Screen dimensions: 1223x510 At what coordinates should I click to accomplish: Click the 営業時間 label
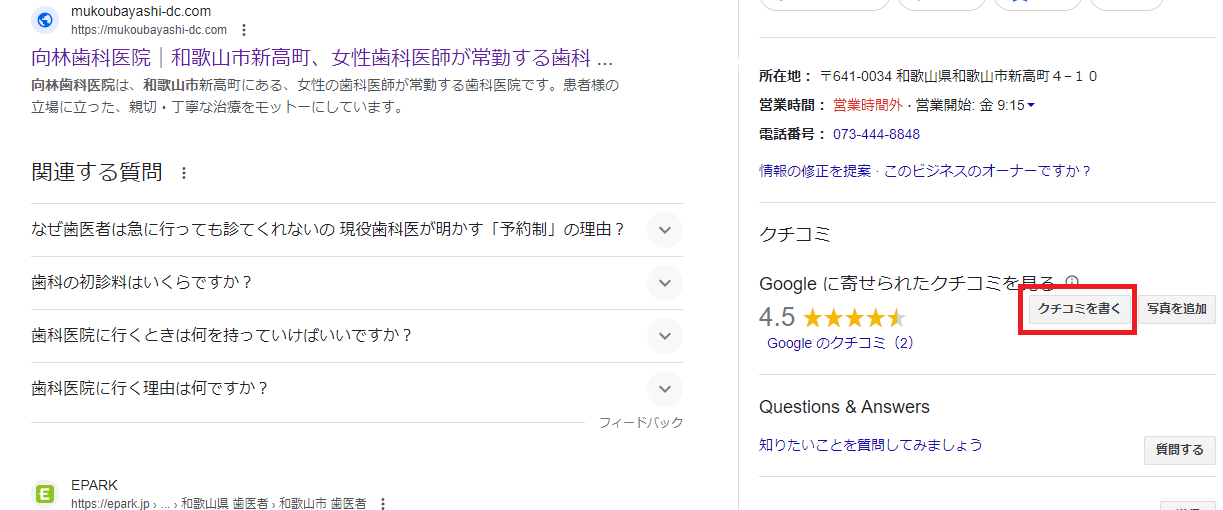793,105
